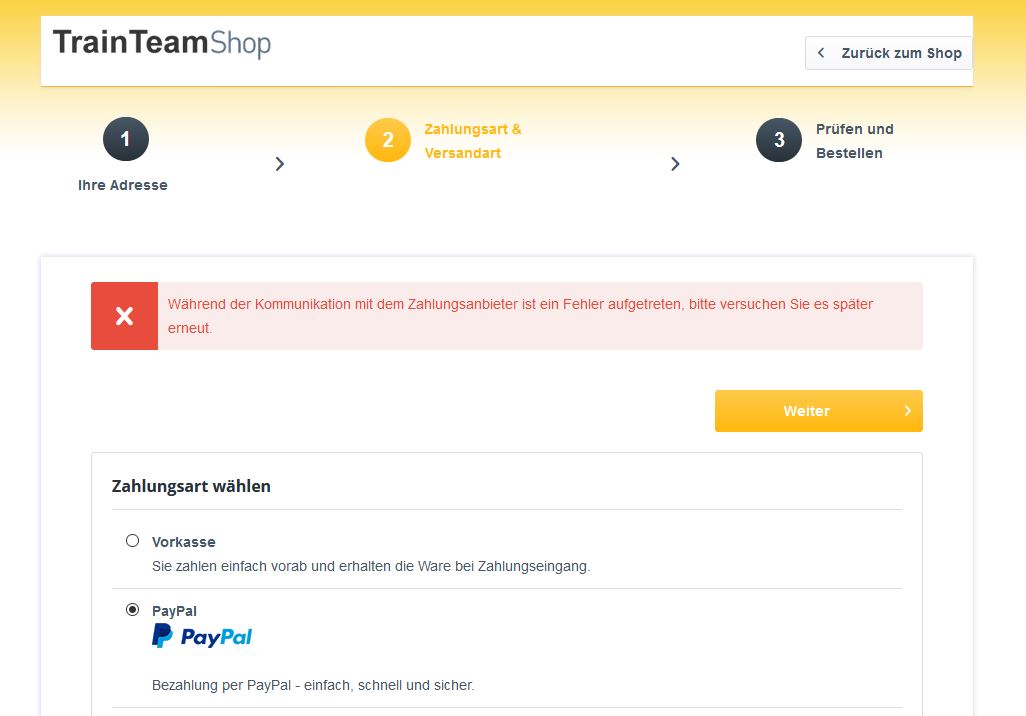Click the step 1 circle icon
This screenshot has width=1026, height=716.
point(126,139)
